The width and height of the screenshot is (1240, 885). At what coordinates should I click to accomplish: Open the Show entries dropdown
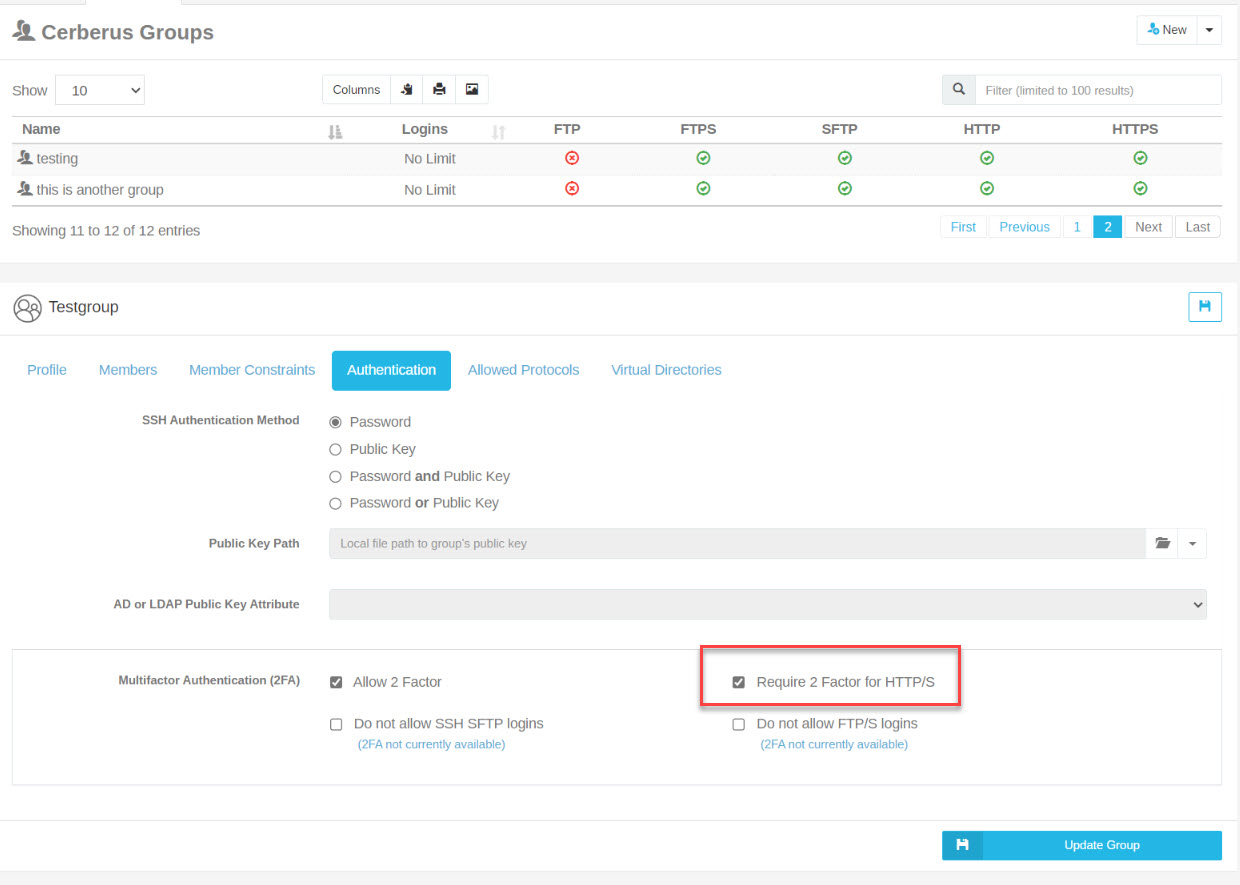click(x=99, y=89)
